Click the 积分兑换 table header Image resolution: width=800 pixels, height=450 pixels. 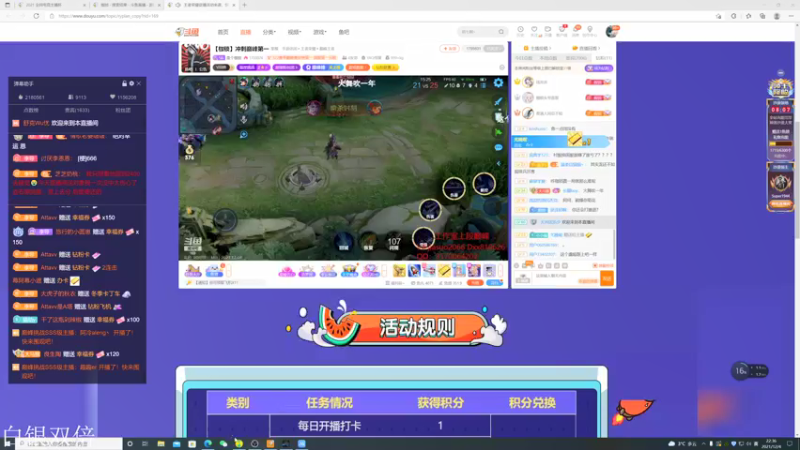pos(532,403)
